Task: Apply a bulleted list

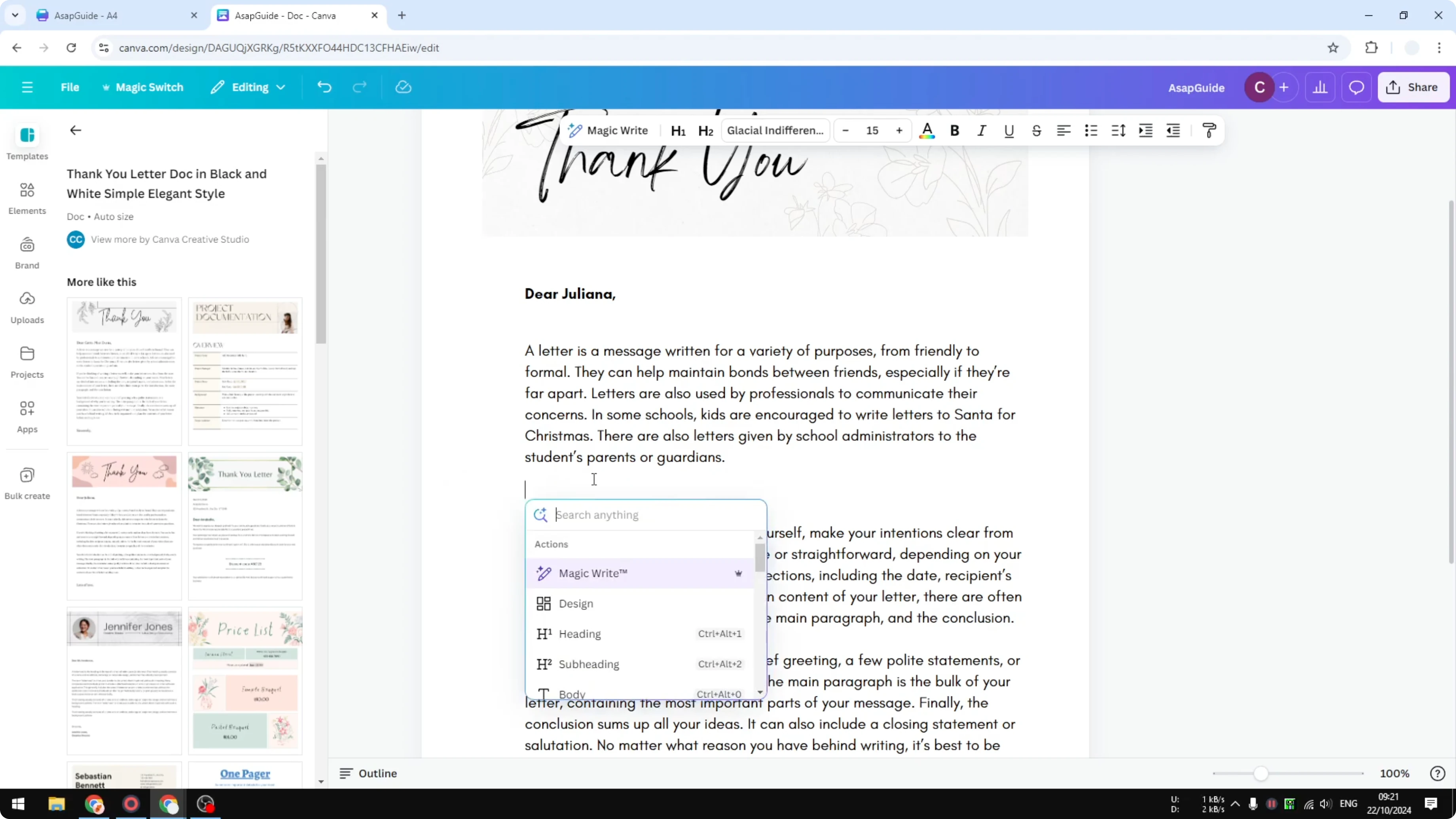Action: pos(1091,131)
